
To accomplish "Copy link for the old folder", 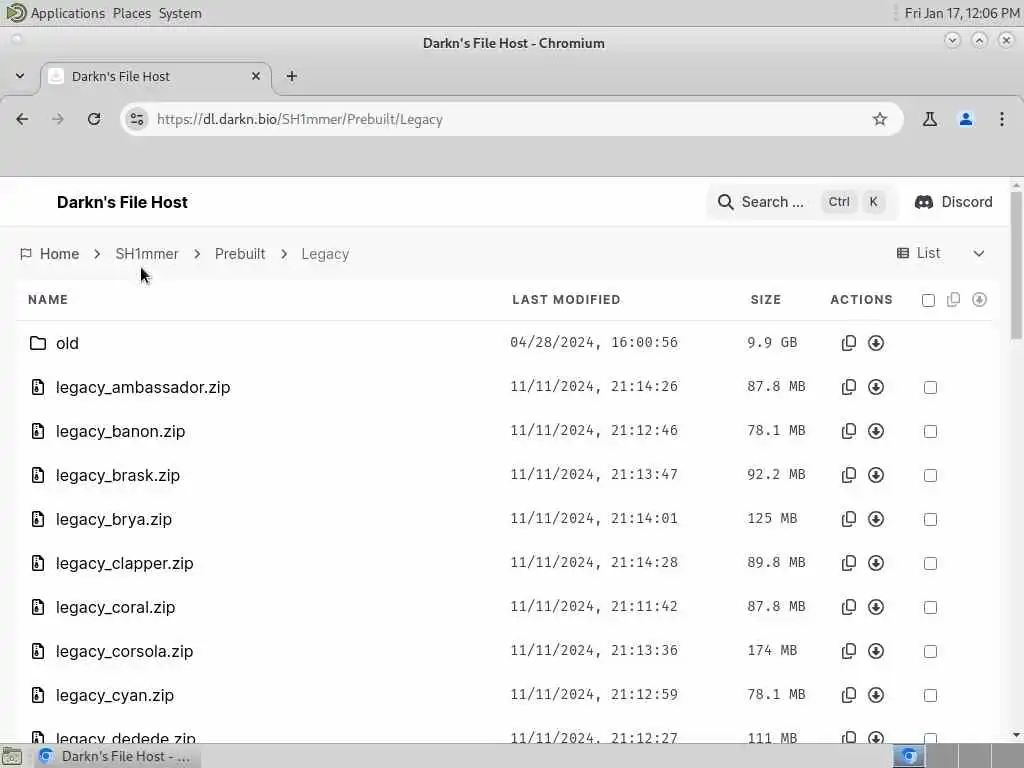I will 848,343.
